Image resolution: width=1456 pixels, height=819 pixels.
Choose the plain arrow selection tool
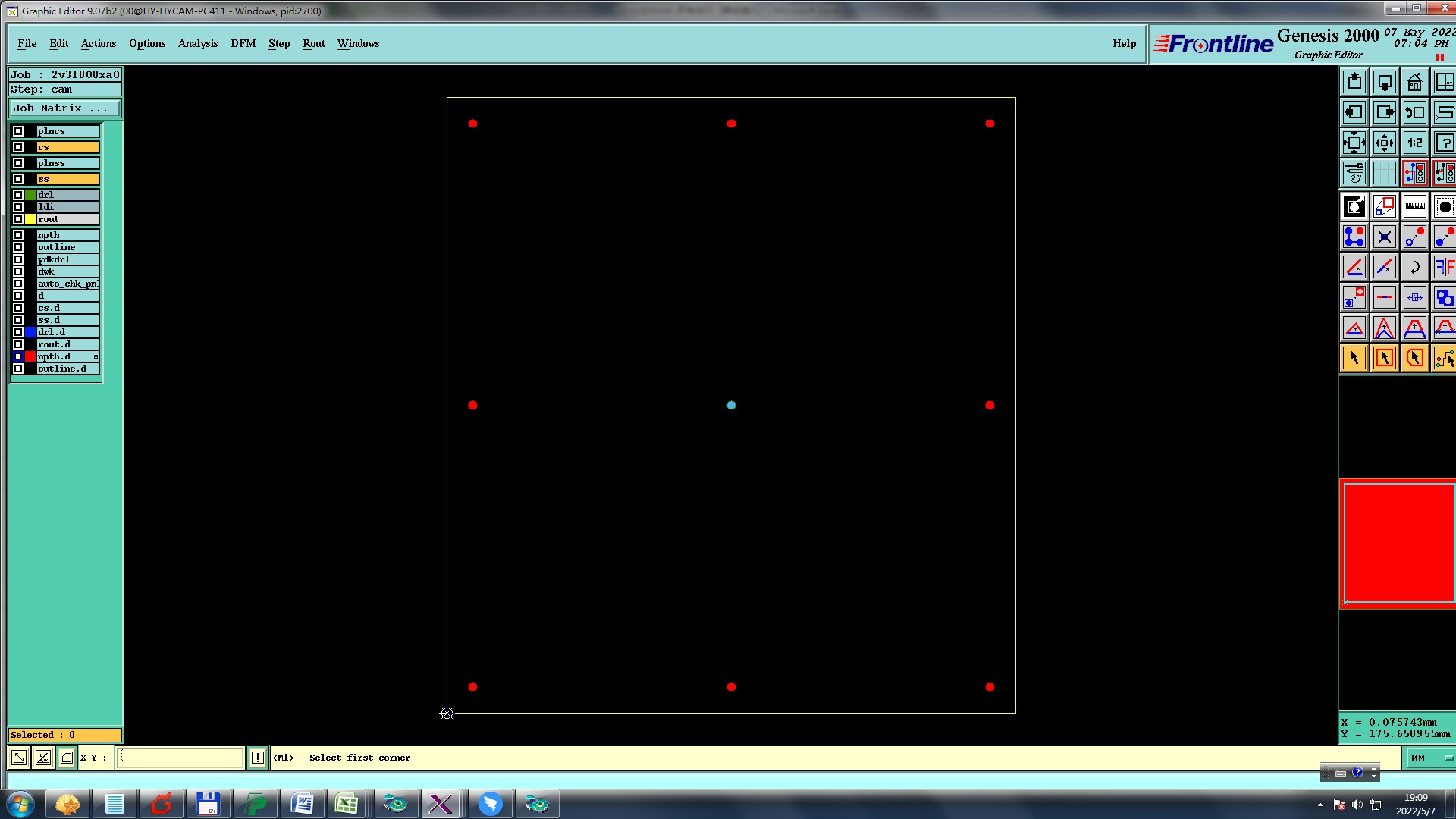click(x=1354, y=358)
